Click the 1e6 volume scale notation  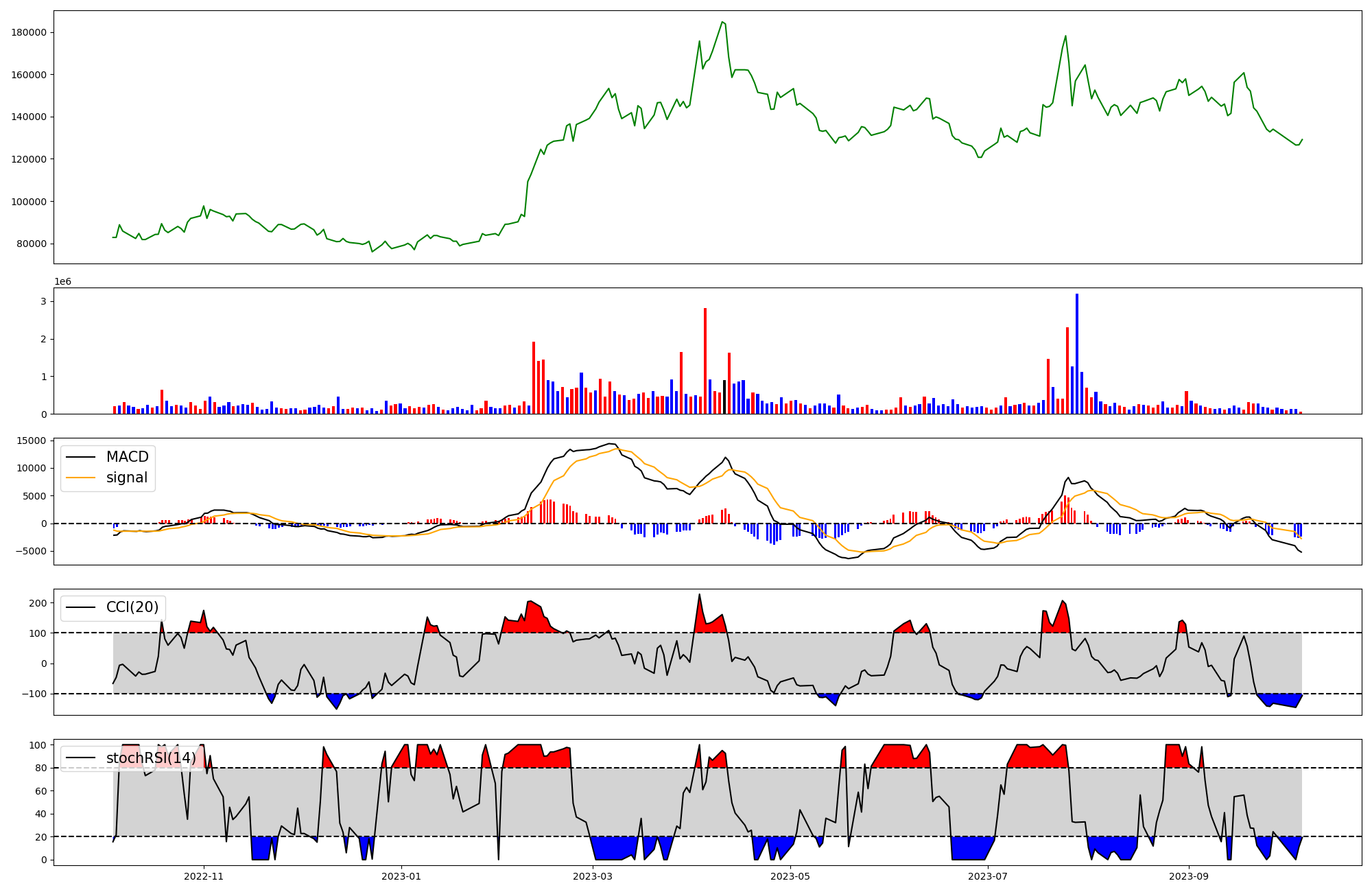tap(62, 282)
